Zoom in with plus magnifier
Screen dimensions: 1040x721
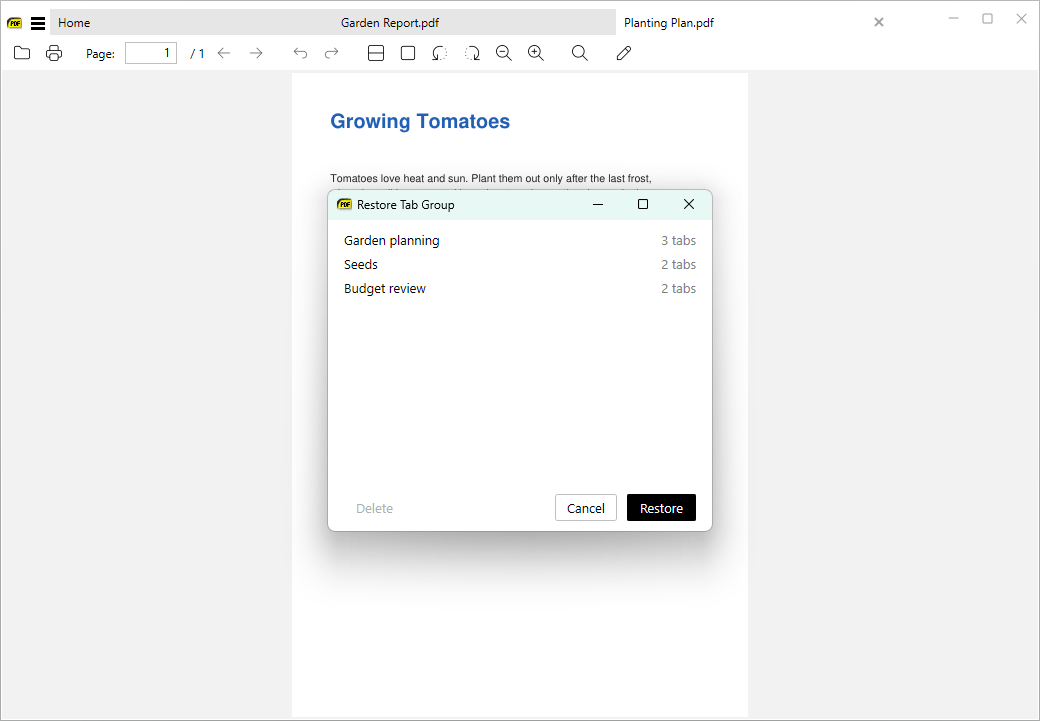click(x=536, y=53)
